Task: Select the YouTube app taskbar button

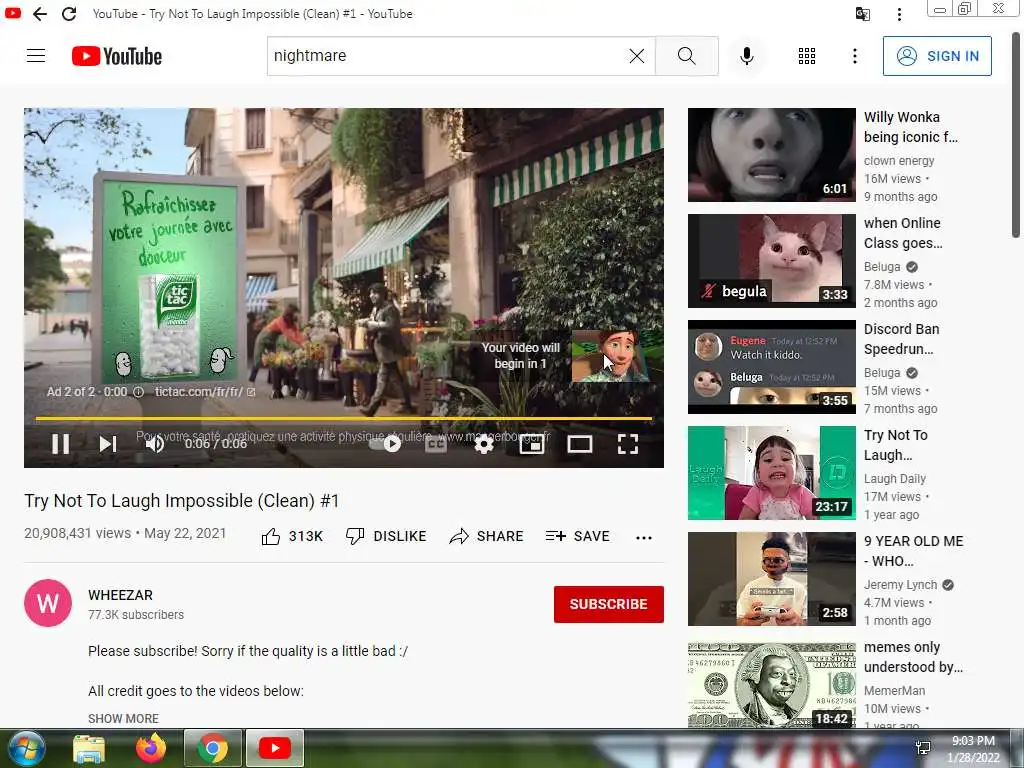Action: click(274, 748)
